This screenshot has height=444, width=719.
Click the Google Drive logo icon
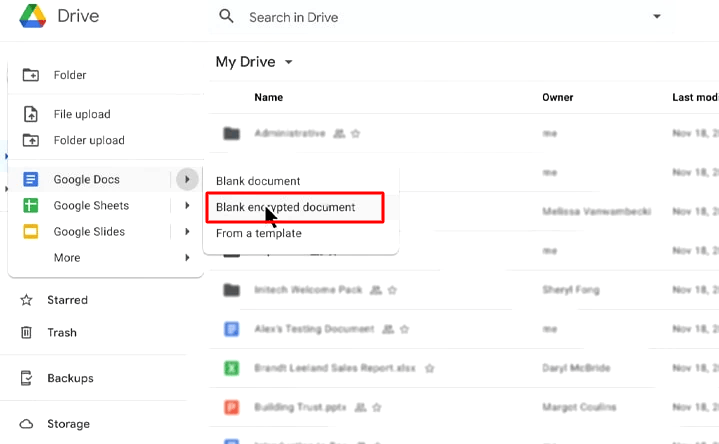(x=33, y=17)
